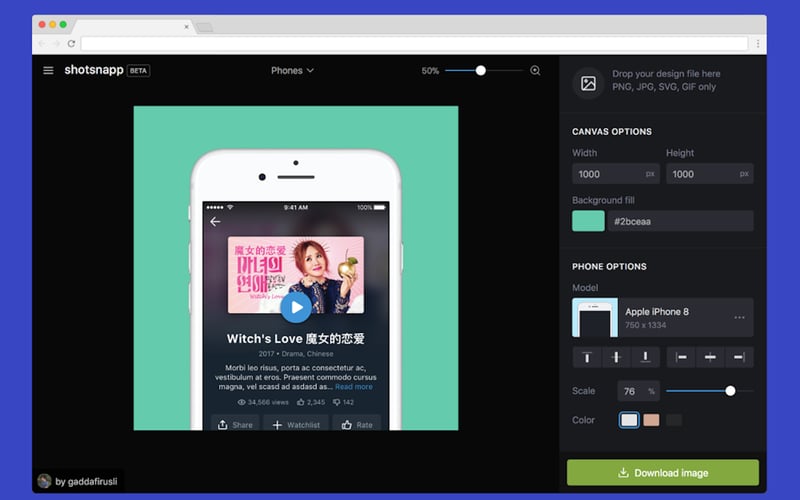Adjust the canvas zoom slider handle
This screenshot has height=500, width=800.
pyautogui.click(x=481, y=70)
